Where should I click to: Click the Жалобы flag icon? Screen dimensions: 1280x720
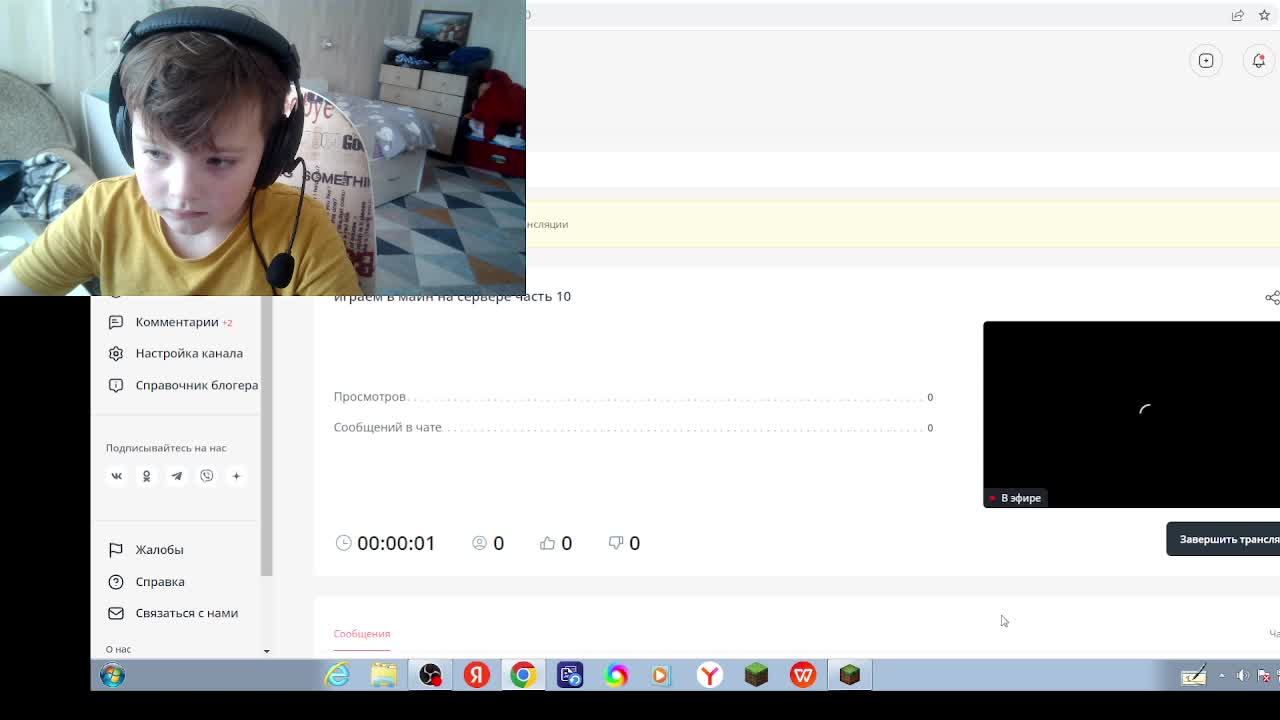pos(116,550)
